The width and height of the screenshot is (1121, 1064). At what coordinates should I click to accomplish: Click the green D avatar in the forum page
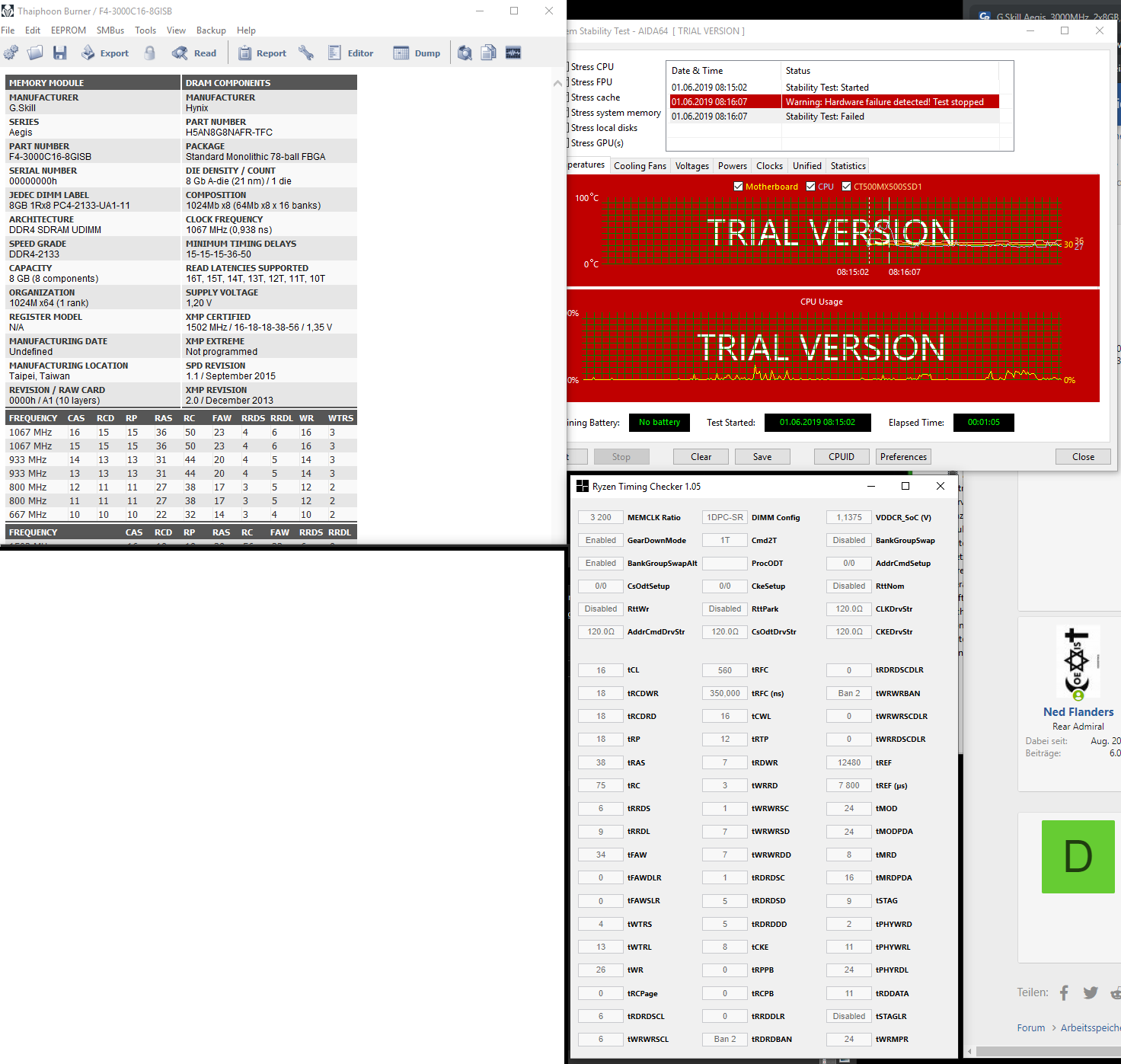pos(1078,857)
